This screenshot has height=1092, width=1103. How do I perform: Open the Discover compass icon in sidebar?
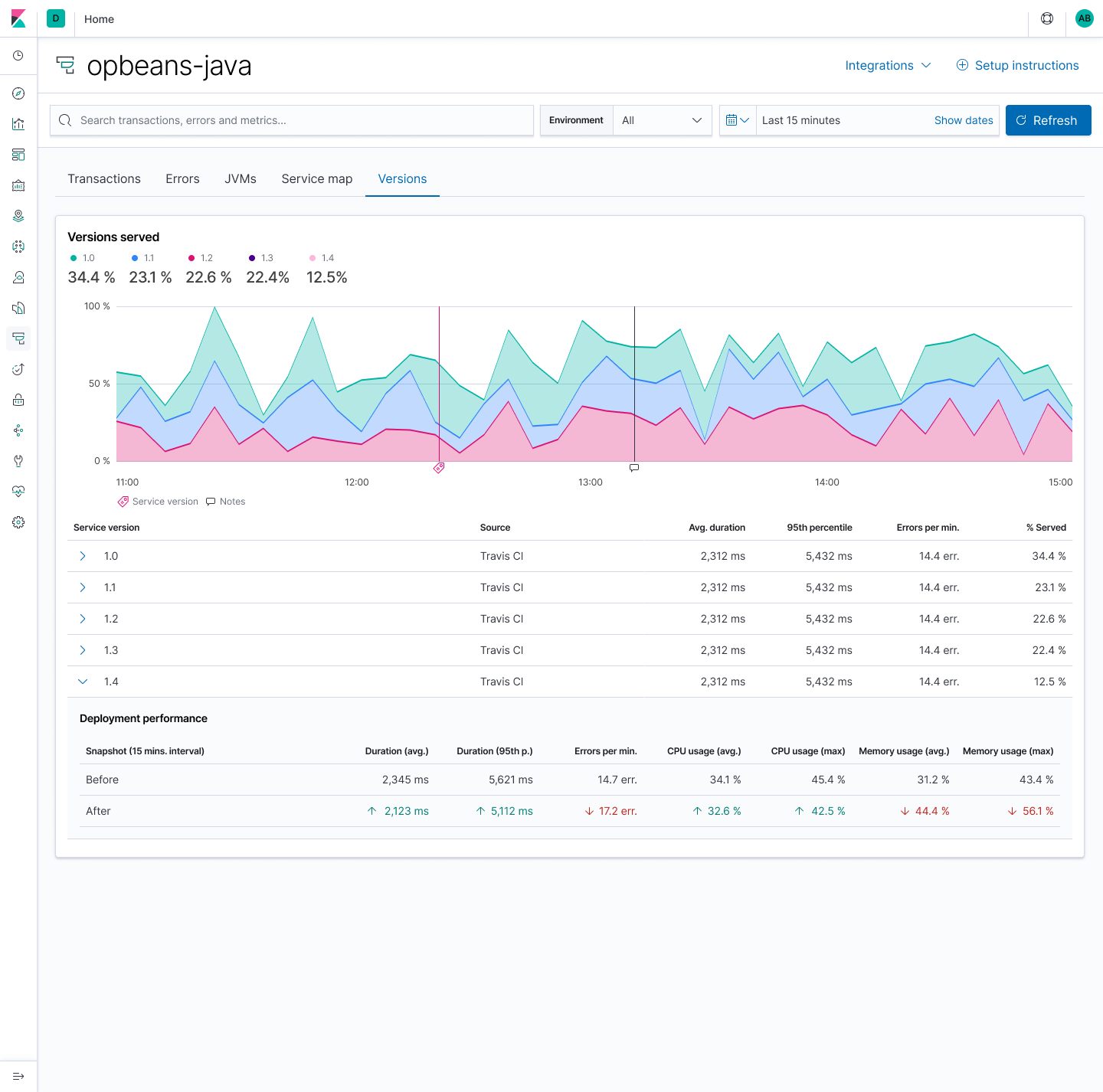(18, 93)
